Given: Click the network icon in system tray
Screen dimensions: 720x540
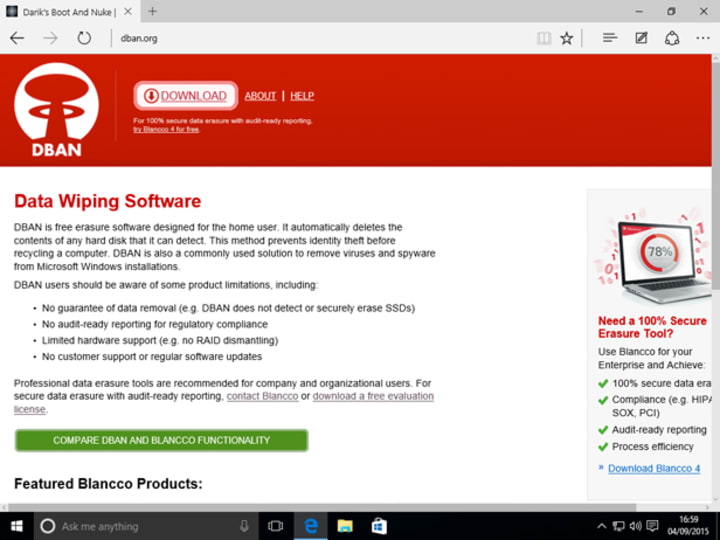Looking at the screenshot, I should (x=619, y=526).
